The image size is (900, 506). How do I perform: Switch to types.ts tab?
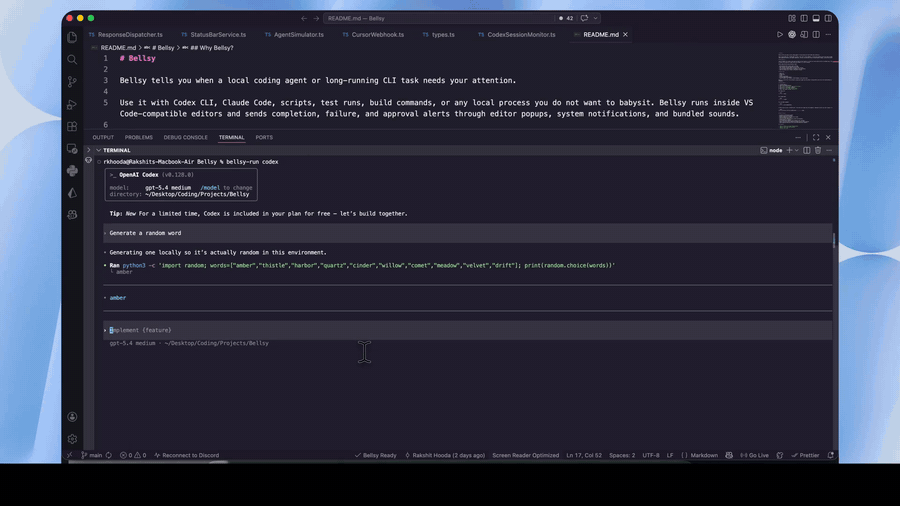[x=439, y=34]
